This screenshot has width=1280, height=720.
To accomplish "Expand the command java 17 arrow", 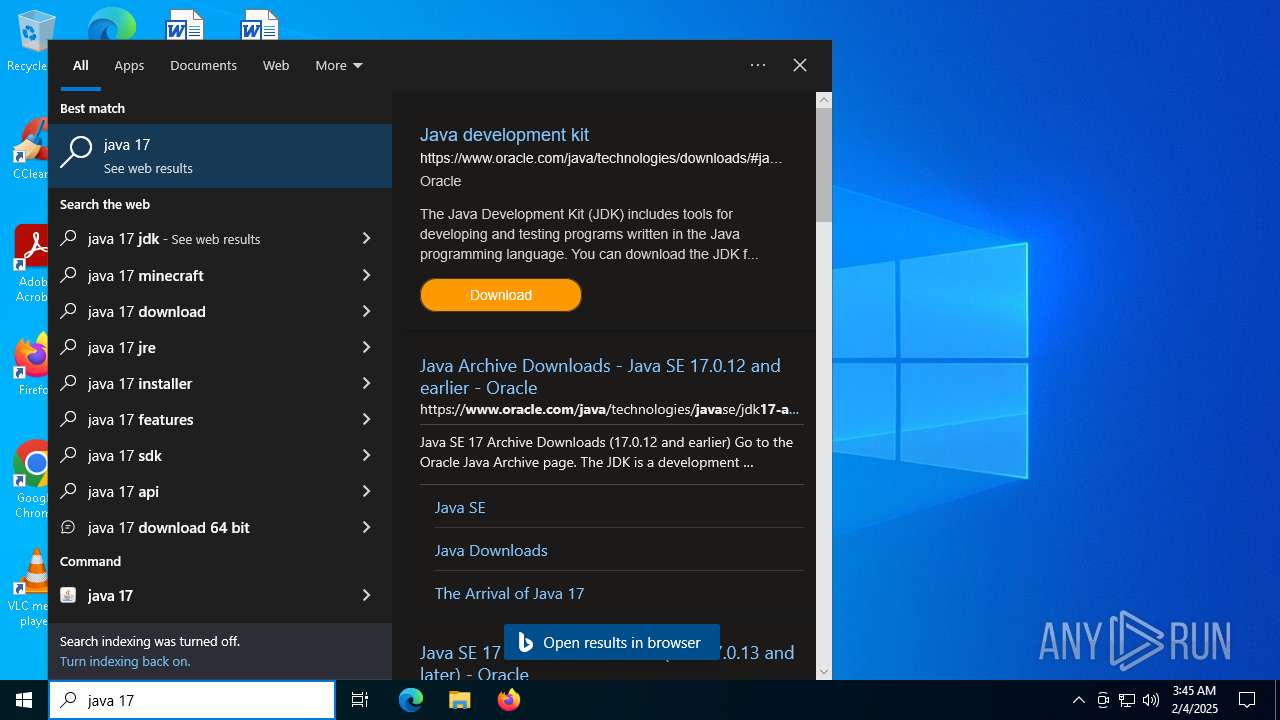I will click(x=366, y=595).
